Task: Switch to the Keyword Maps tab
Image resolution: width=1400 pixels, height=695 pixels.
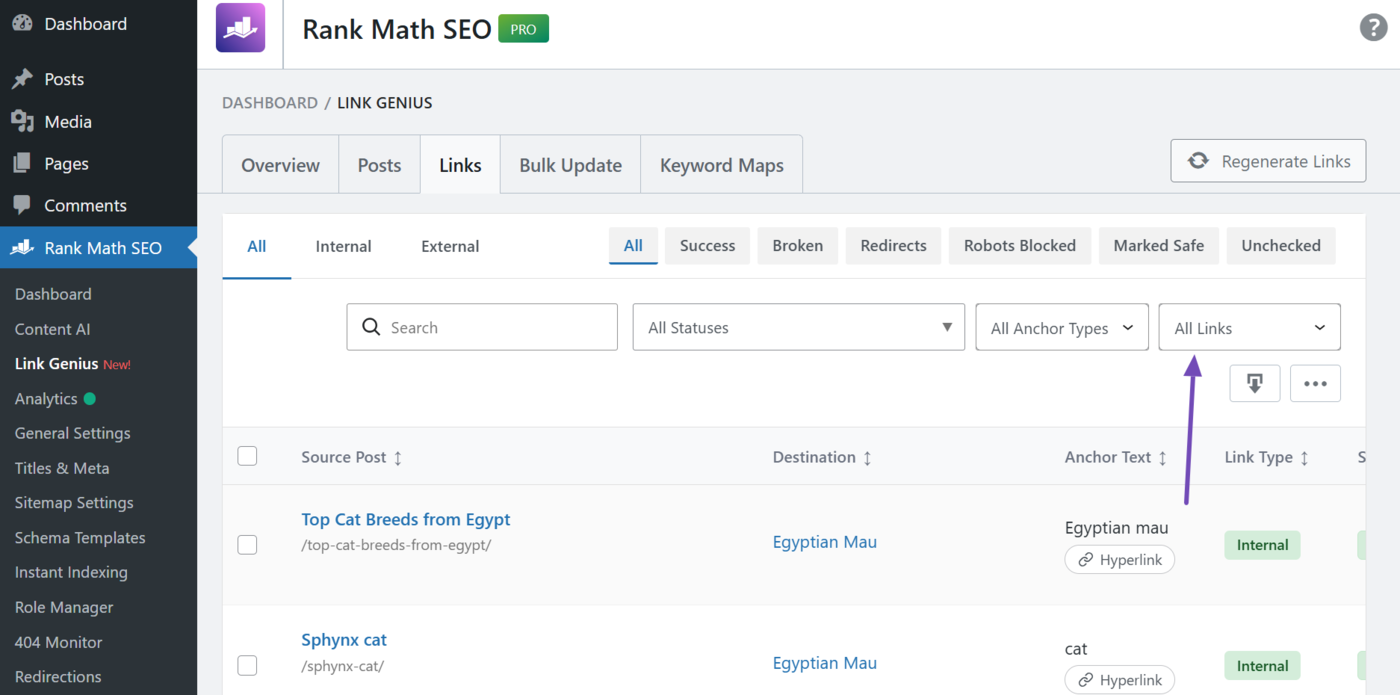Action: pos(721,165)
